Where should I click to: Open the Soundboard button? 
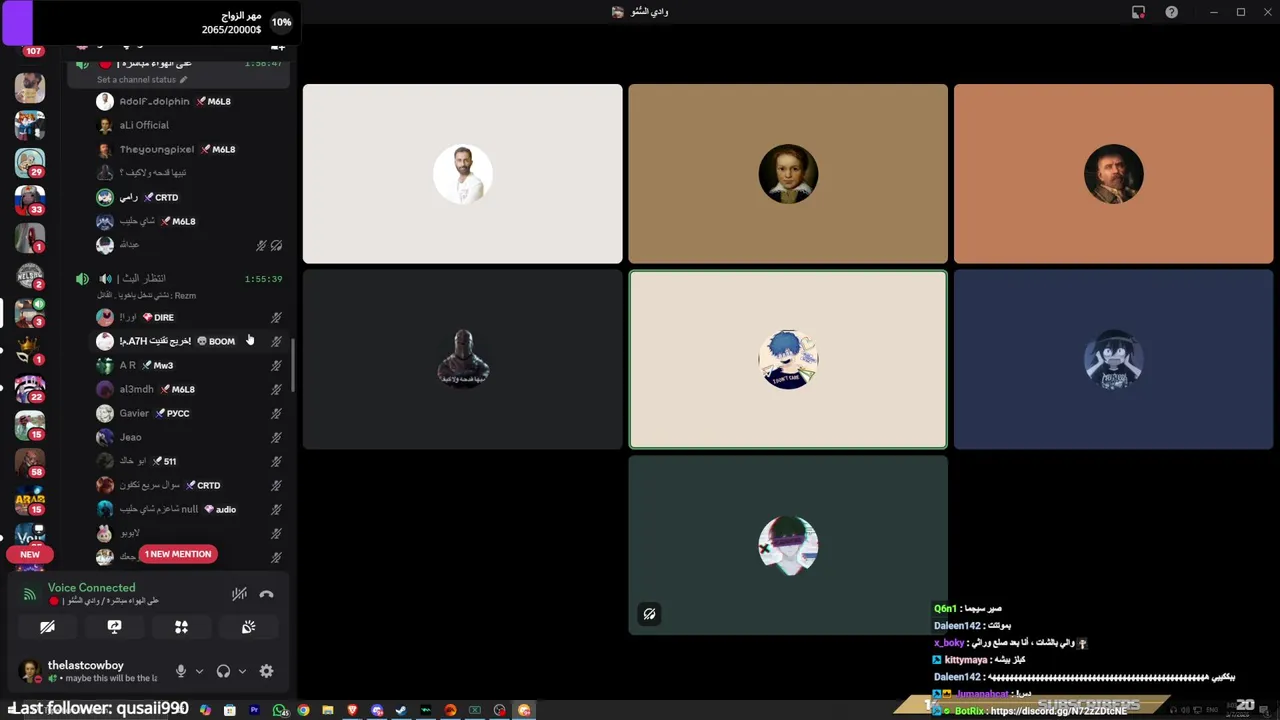click(x=248, y=627)
